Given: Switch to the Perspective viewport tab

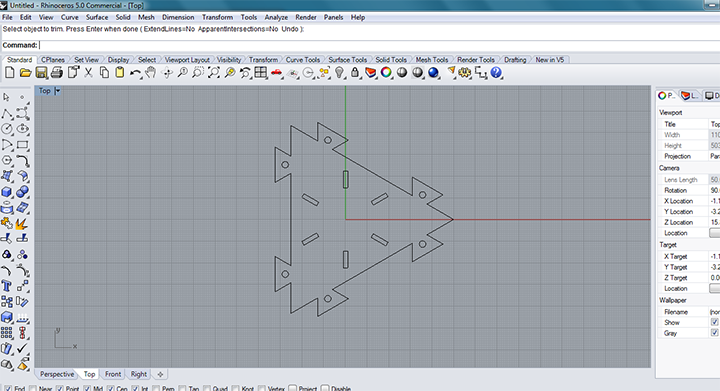Looking at the screenshot, I should point(57,374).
